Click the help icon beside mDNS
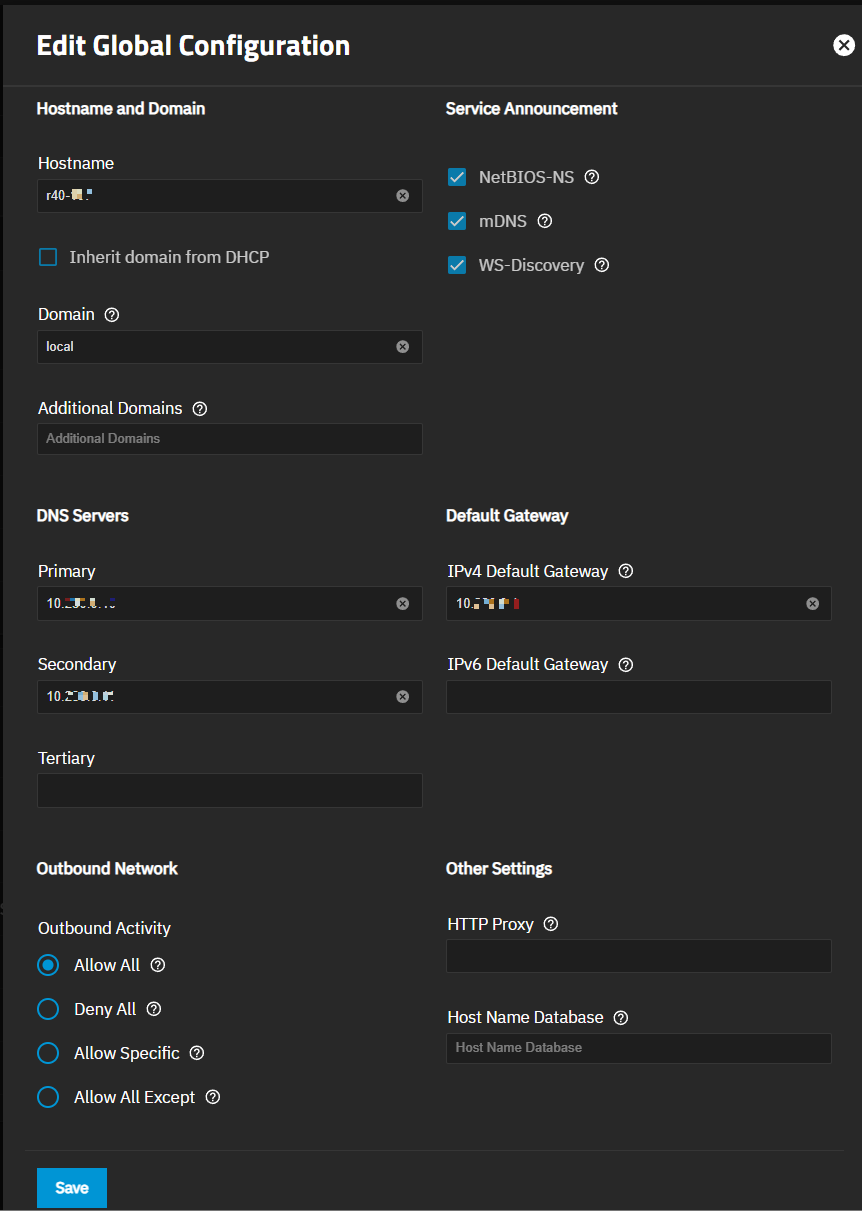The width and height of the screenshot is (862, 1211). [x=545, y=221]
